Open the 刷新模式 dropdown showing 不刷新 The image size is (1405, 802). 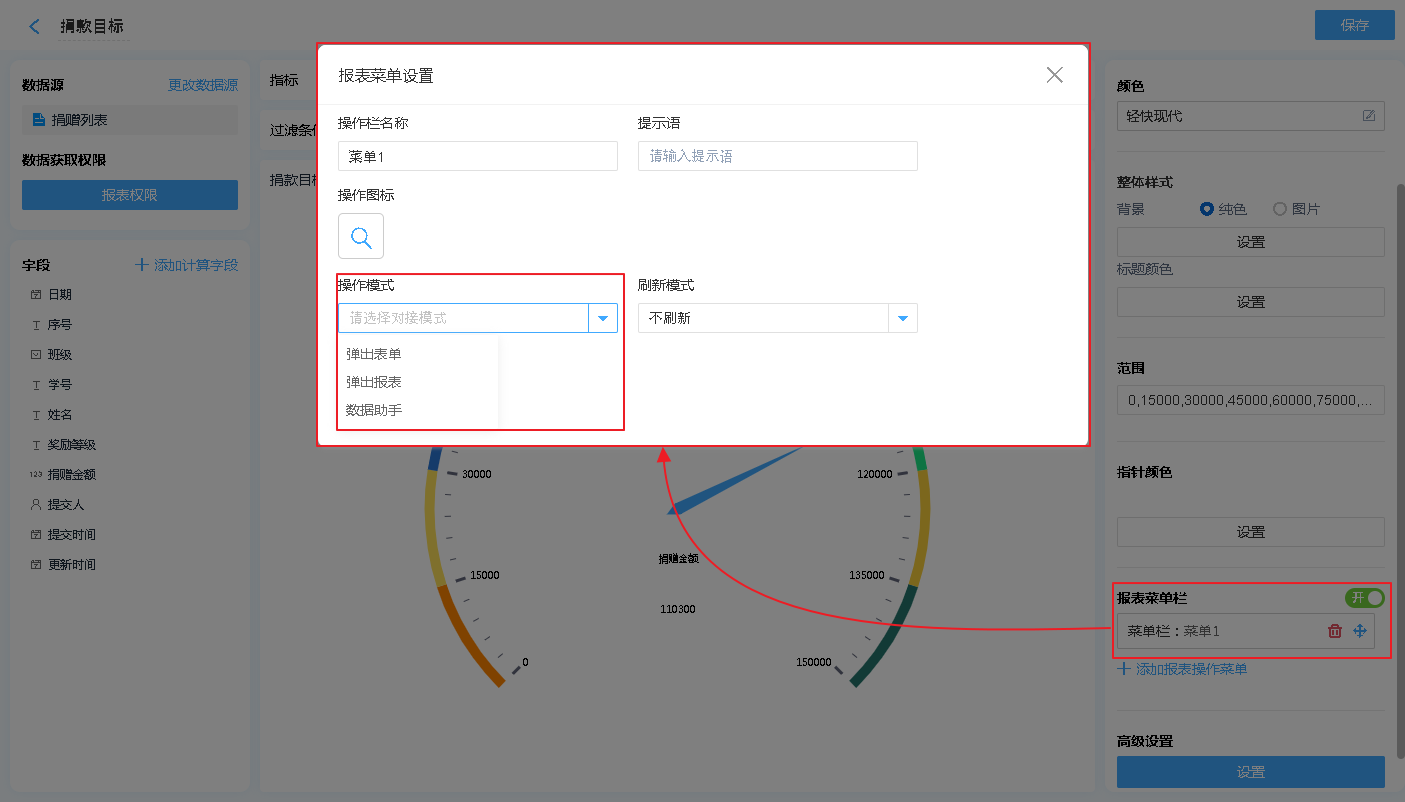click(902, 318)
